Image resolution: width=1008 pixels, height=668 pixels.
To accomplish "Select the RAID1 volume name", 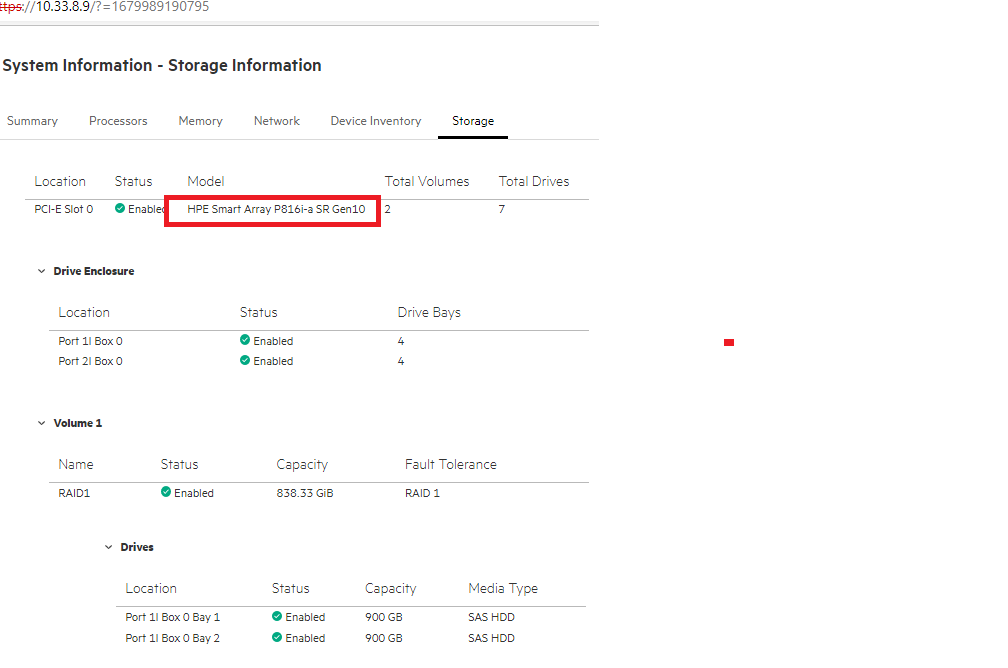I will point(74,492).
